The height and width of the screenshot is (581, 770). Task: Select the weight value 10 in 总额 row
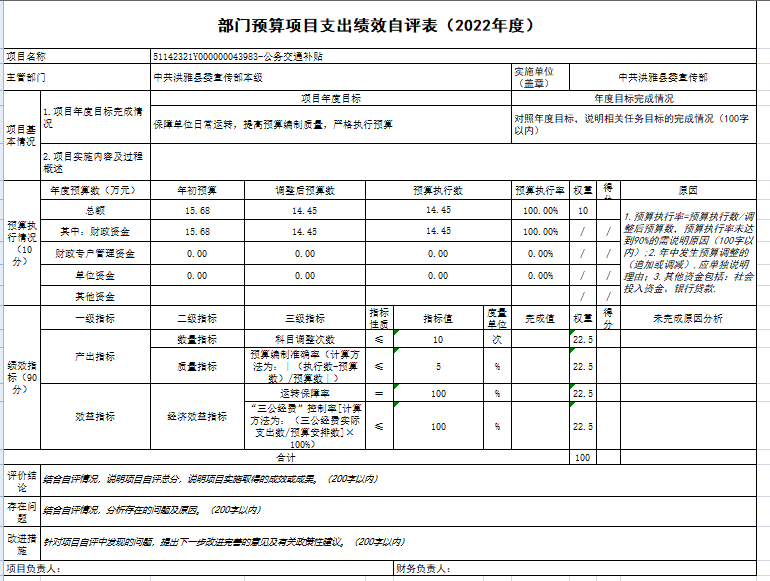pos(583,210)
